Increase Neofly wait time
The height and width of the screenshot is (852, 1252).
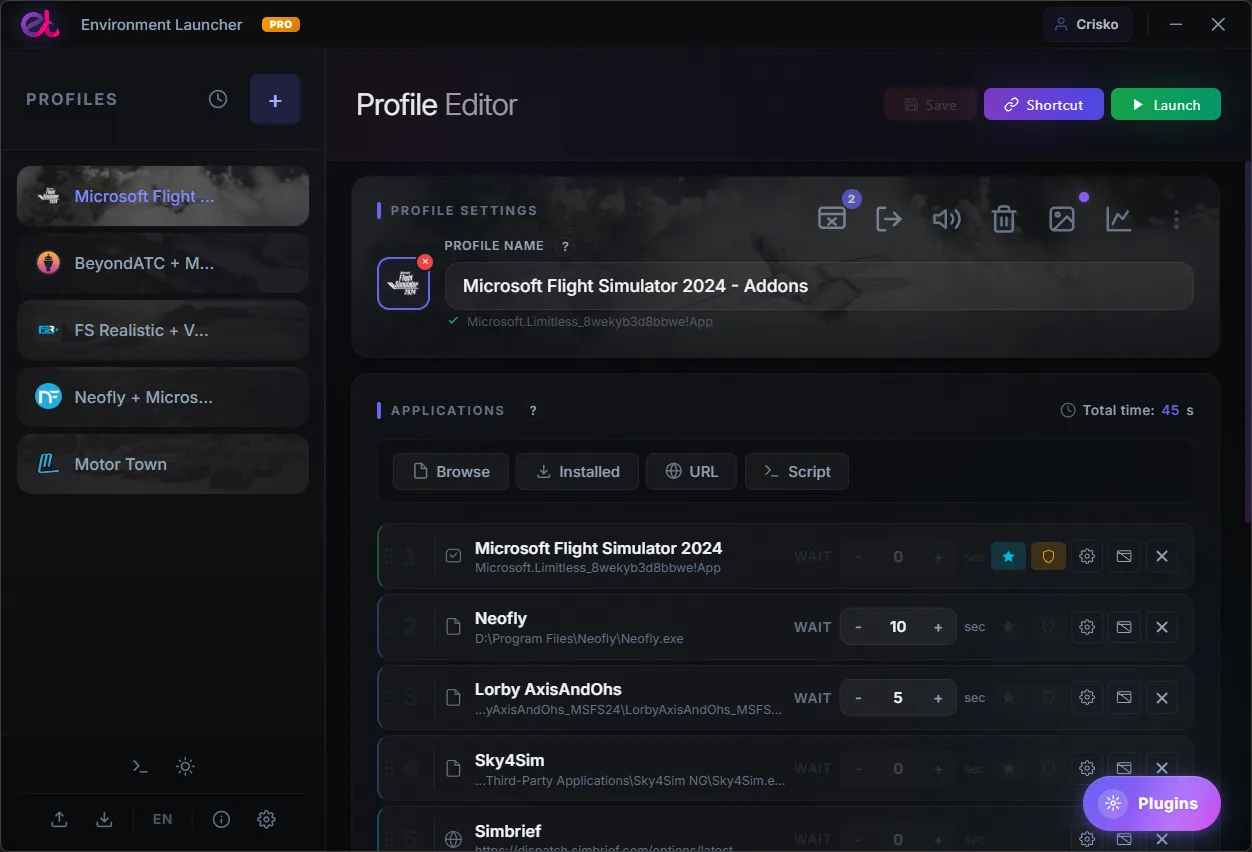click(x=938, y=627)
